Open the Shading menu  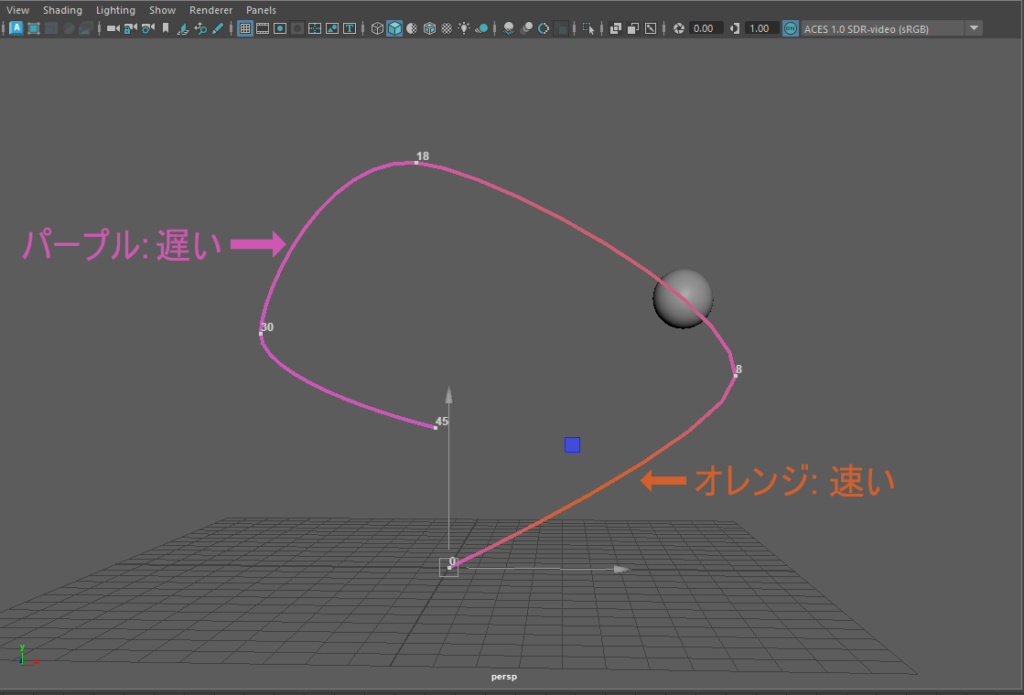(x=62, y=10)
